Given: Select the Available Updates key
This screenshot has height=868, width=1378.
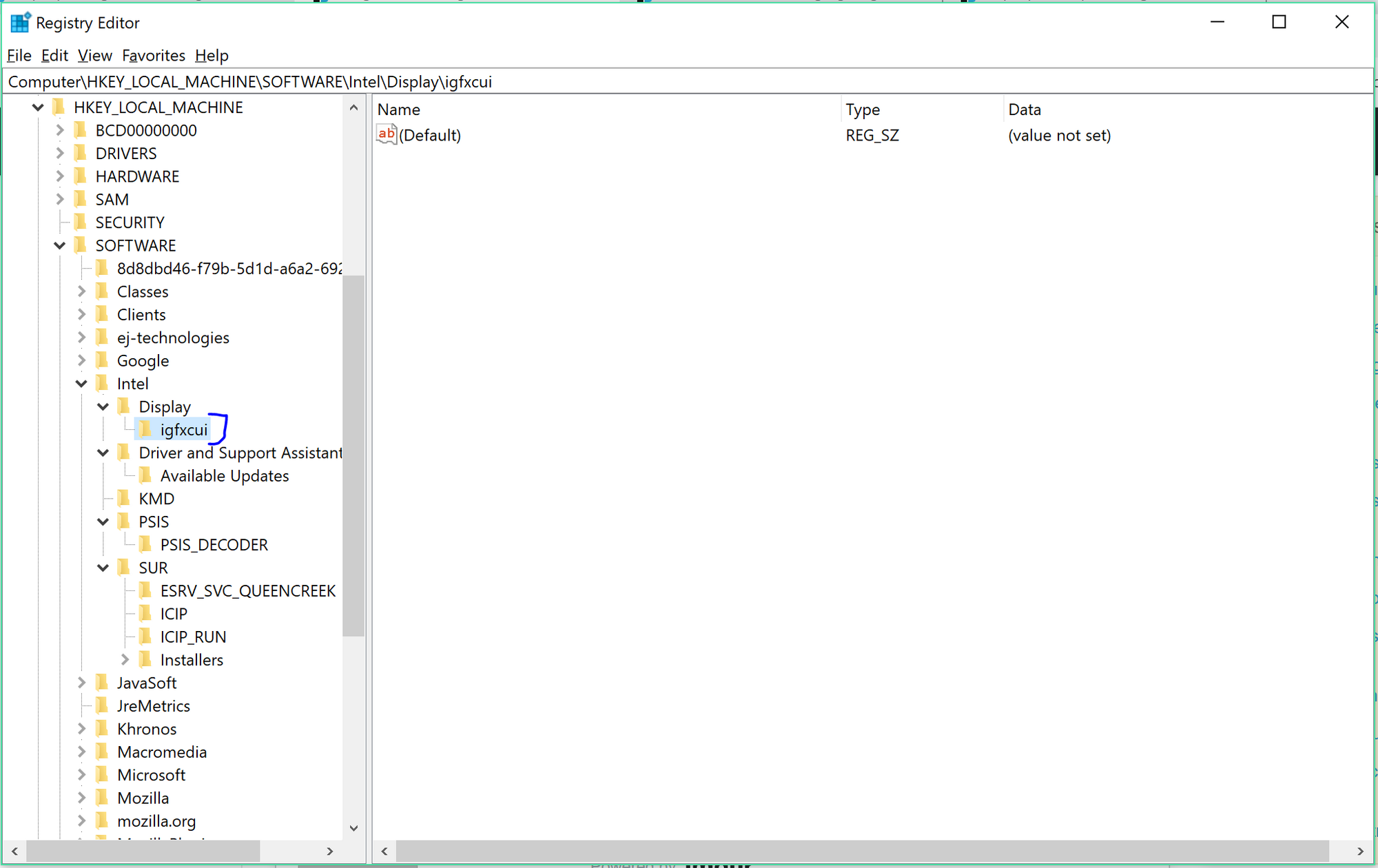Looking at the screenshot, I should click(225, 476).
